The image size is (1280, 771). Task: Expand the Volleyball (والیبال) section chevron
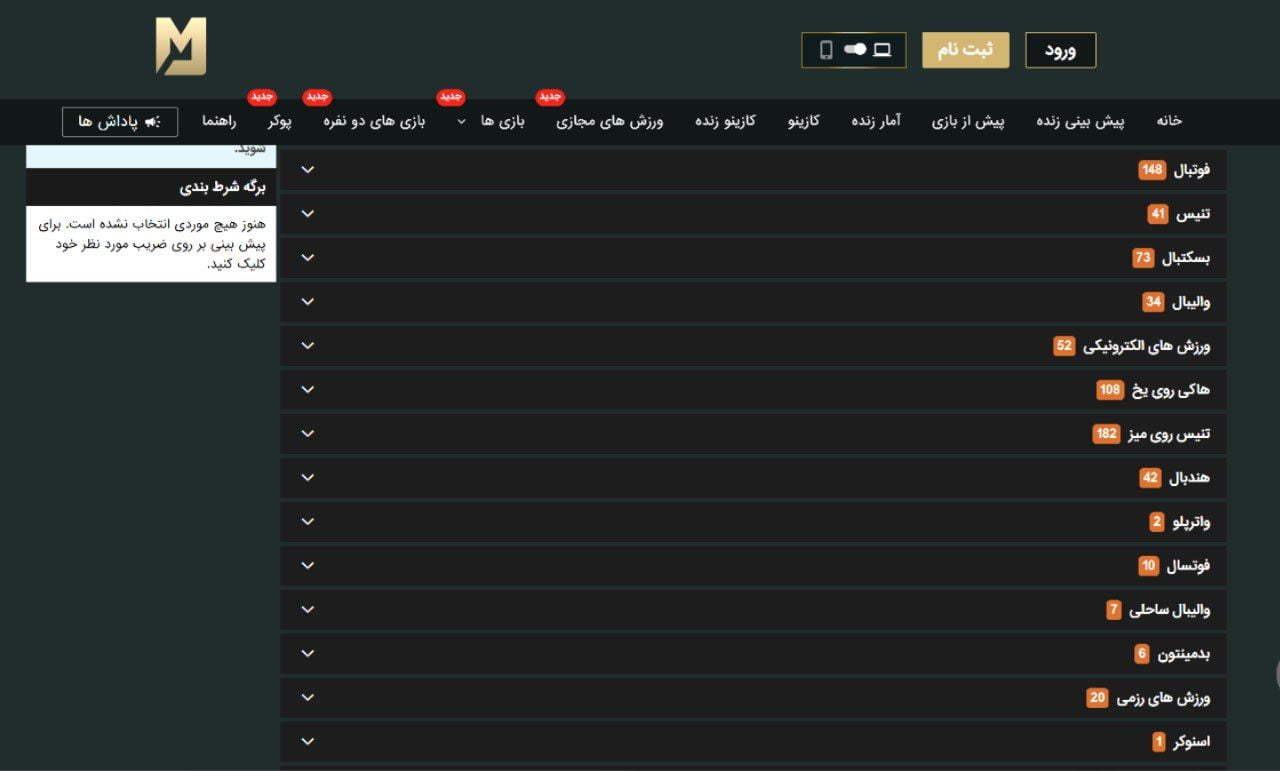point(307,301)
